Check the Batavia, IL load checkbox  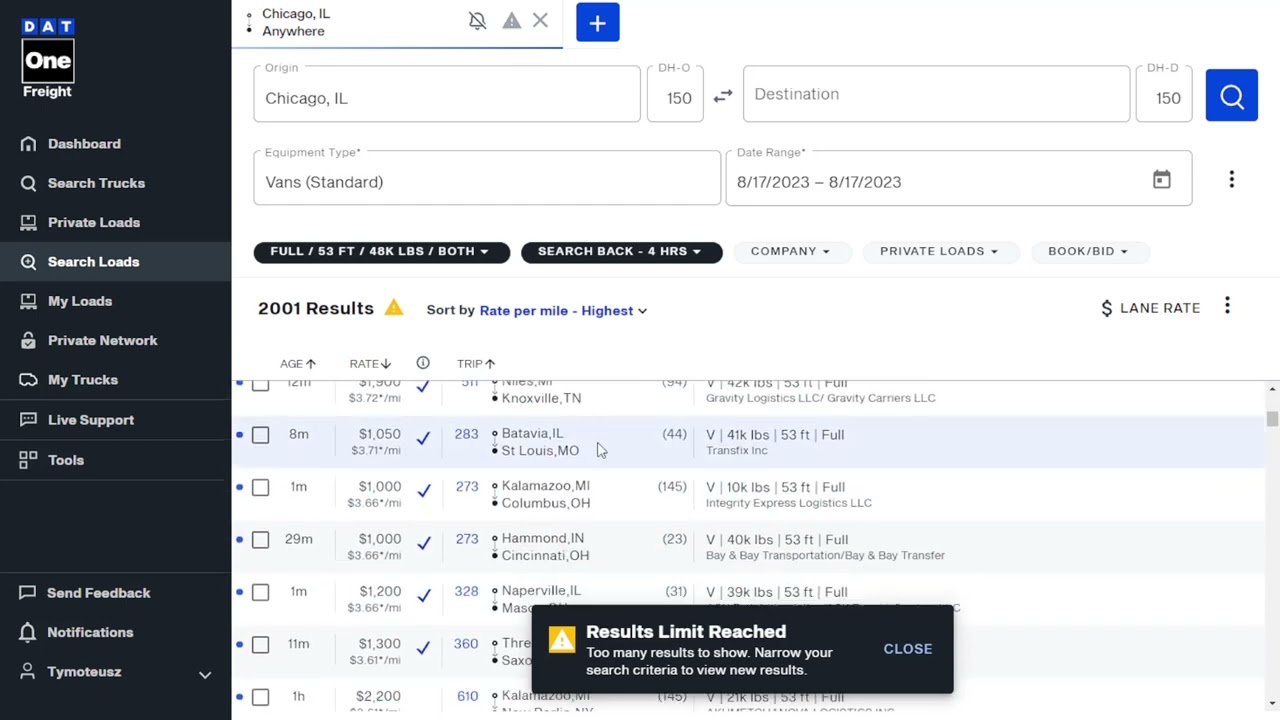point(261,435)
